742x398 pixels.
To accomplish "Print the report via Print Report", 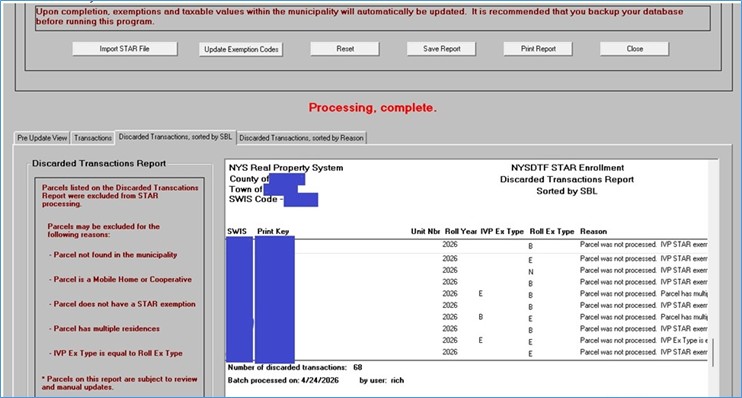I will pyautogui.click(x=538, y=49).
